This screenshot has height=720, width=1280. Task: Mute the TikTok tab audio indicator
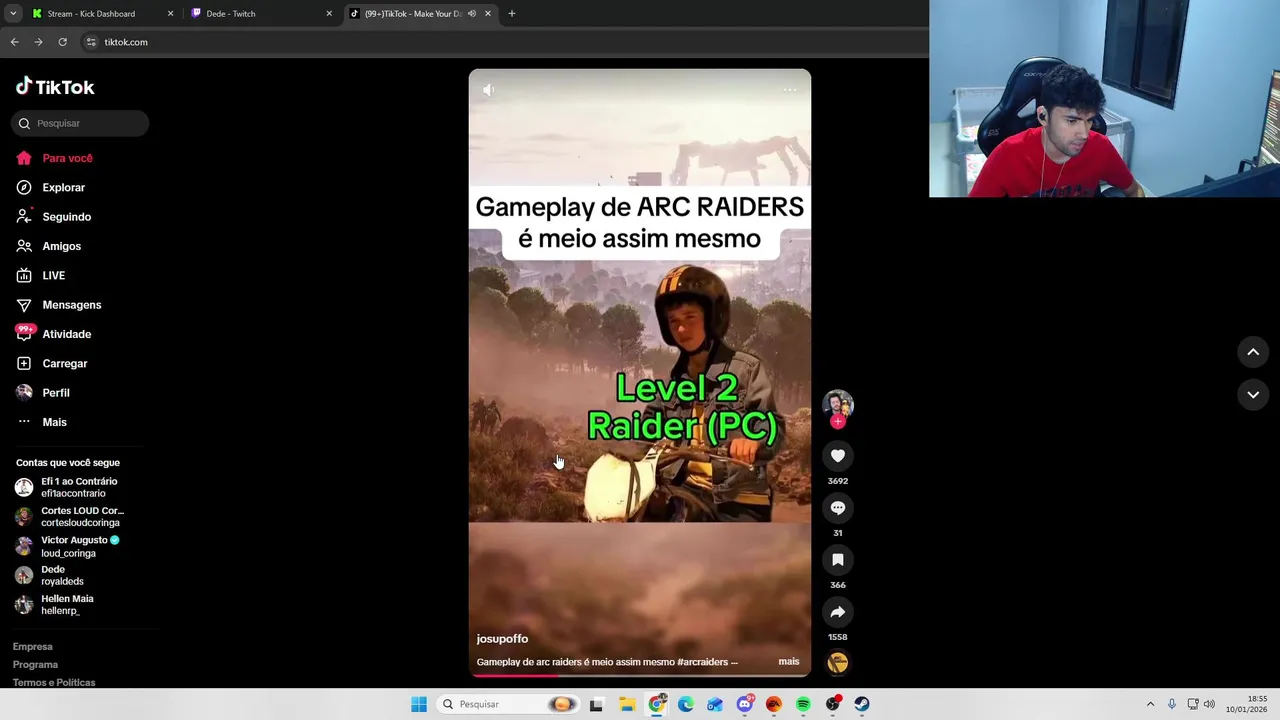471,14
